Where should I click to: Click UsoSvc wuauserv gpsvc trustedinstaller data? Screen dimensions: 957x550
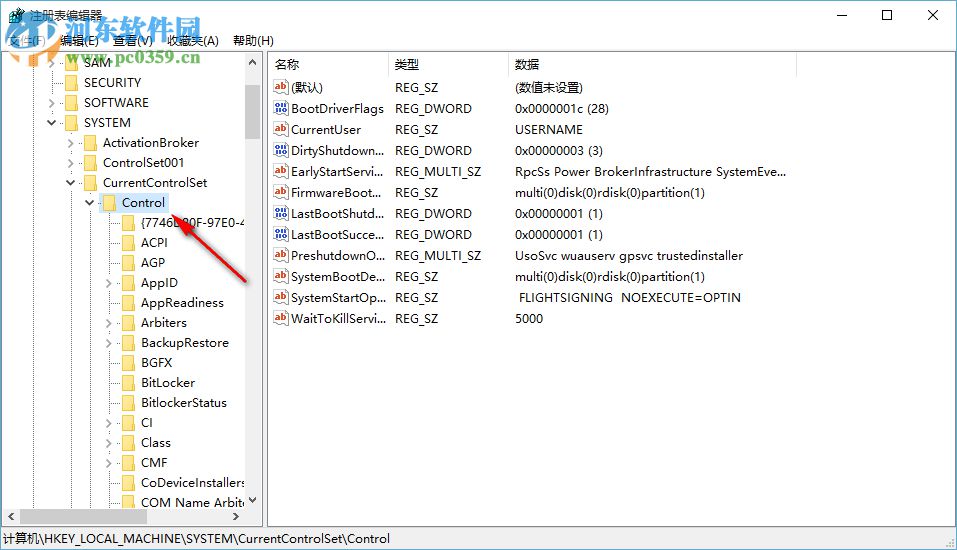coord(629,256)
